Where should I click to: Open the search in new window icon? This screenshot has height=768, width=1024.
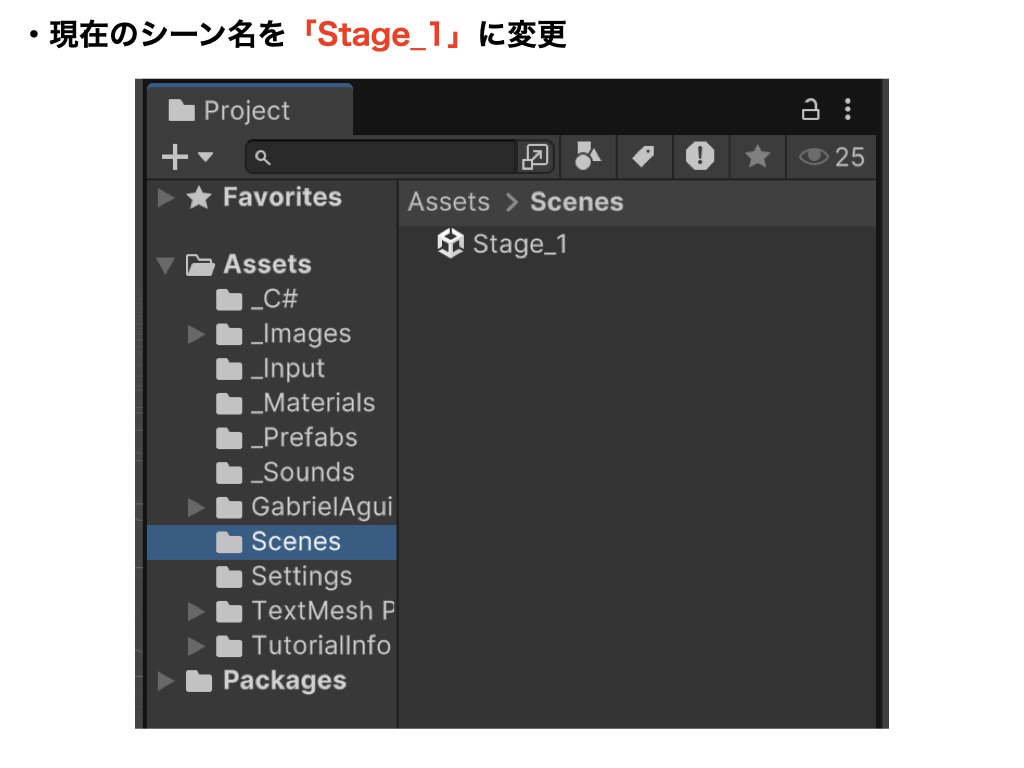pyautogui.click(x=535, y=157)
